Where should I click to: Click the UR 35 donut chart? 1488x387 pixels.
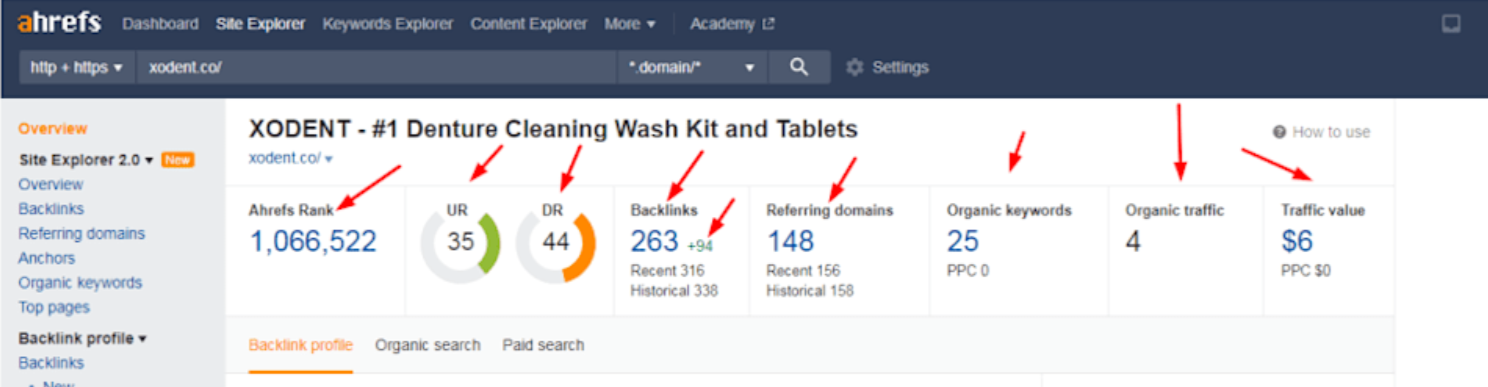[x=460, y=243]
